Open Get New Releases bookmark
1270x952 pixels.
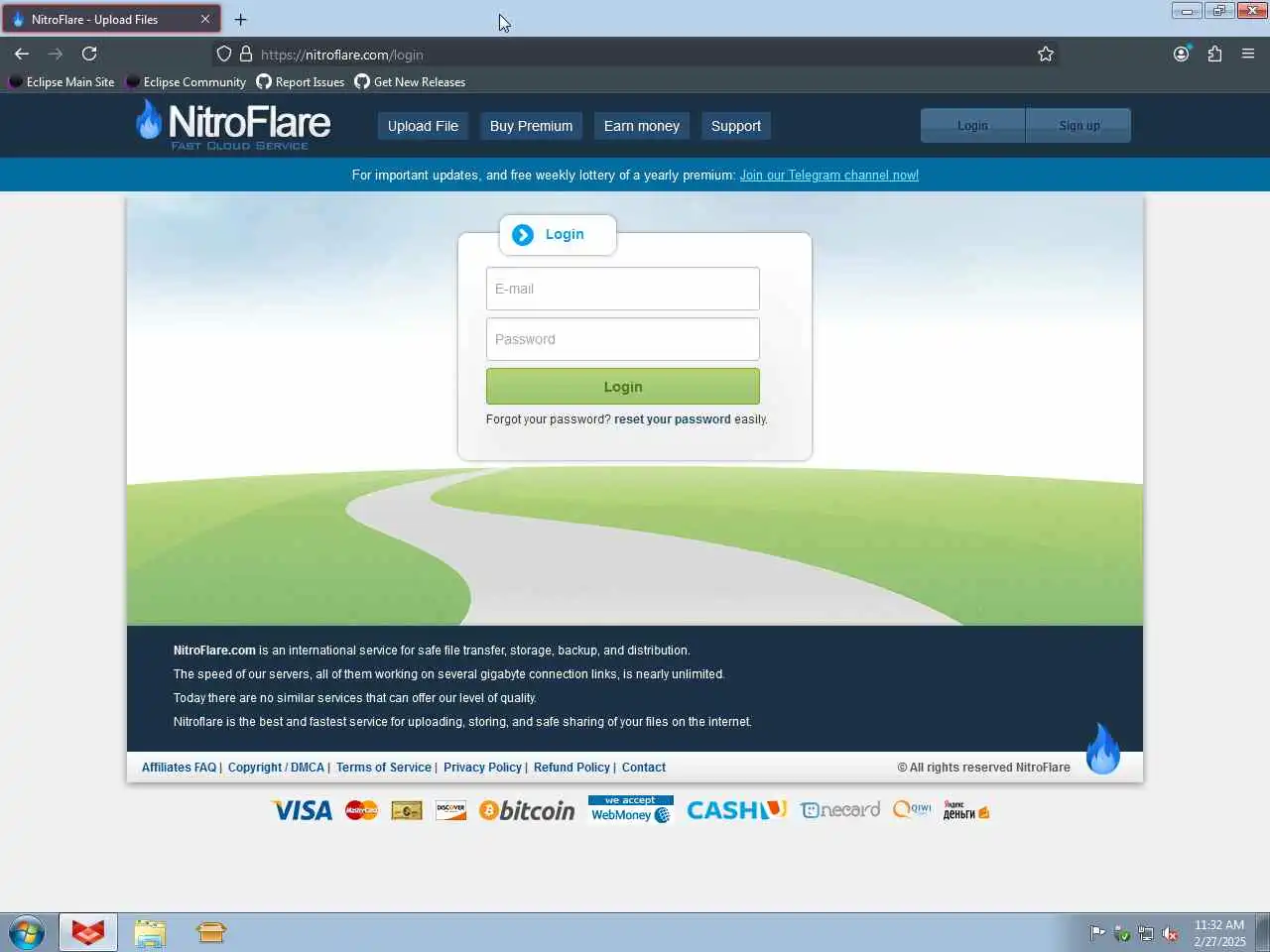click(x=410, y=82)
